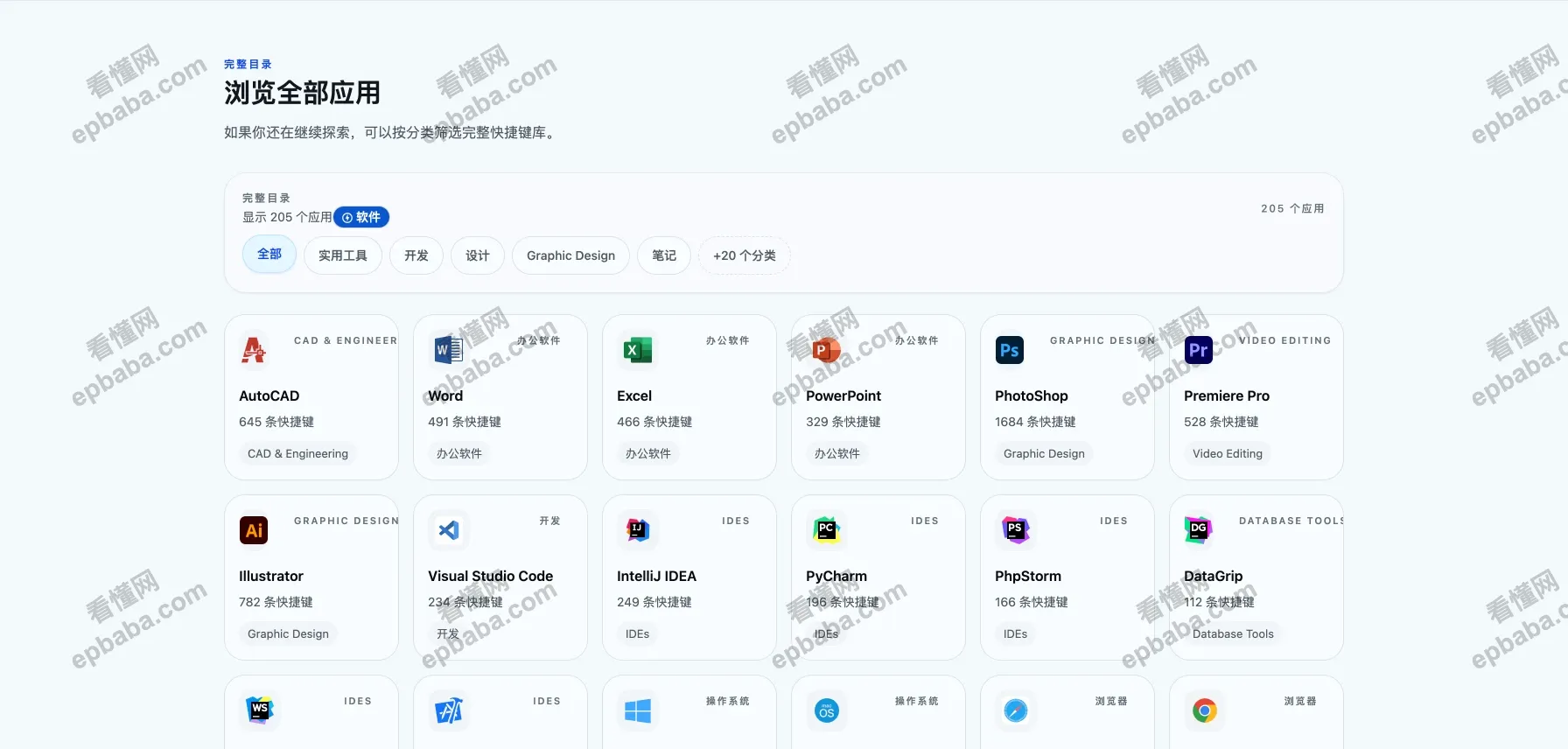Click the 528 条快捷键 text
Viewport: 1568px width, 749px height.
click(x=1221, y=422)
